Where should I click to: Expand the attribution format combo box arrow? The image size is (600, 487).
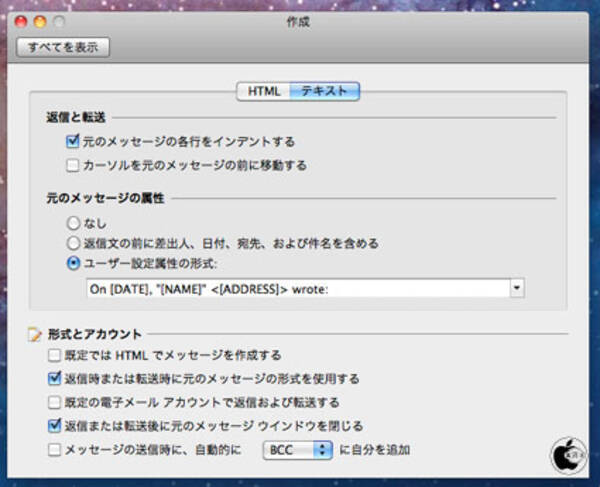516,288
